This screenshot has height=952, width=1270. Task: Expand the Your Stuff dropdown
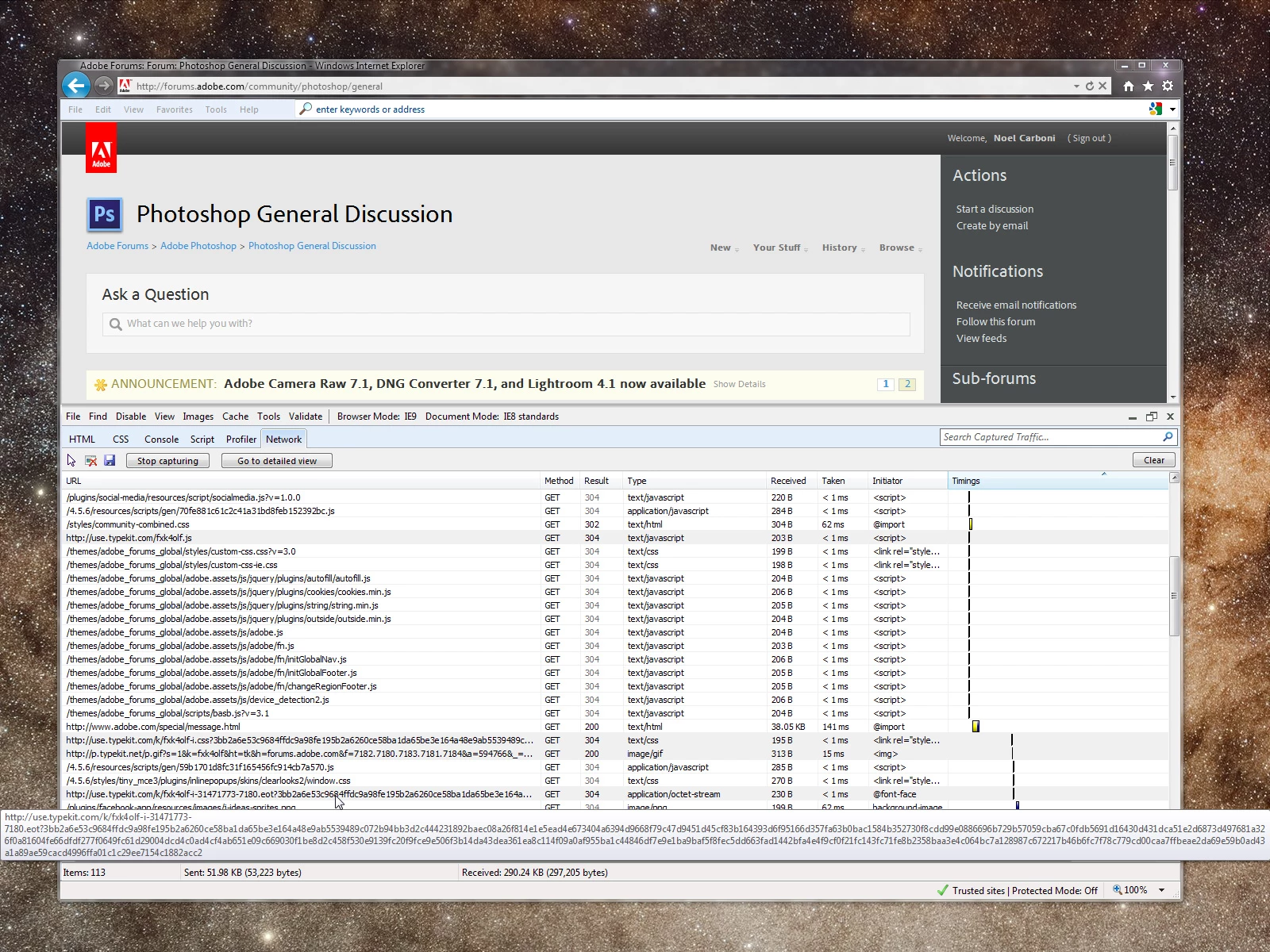pos(781,248)
